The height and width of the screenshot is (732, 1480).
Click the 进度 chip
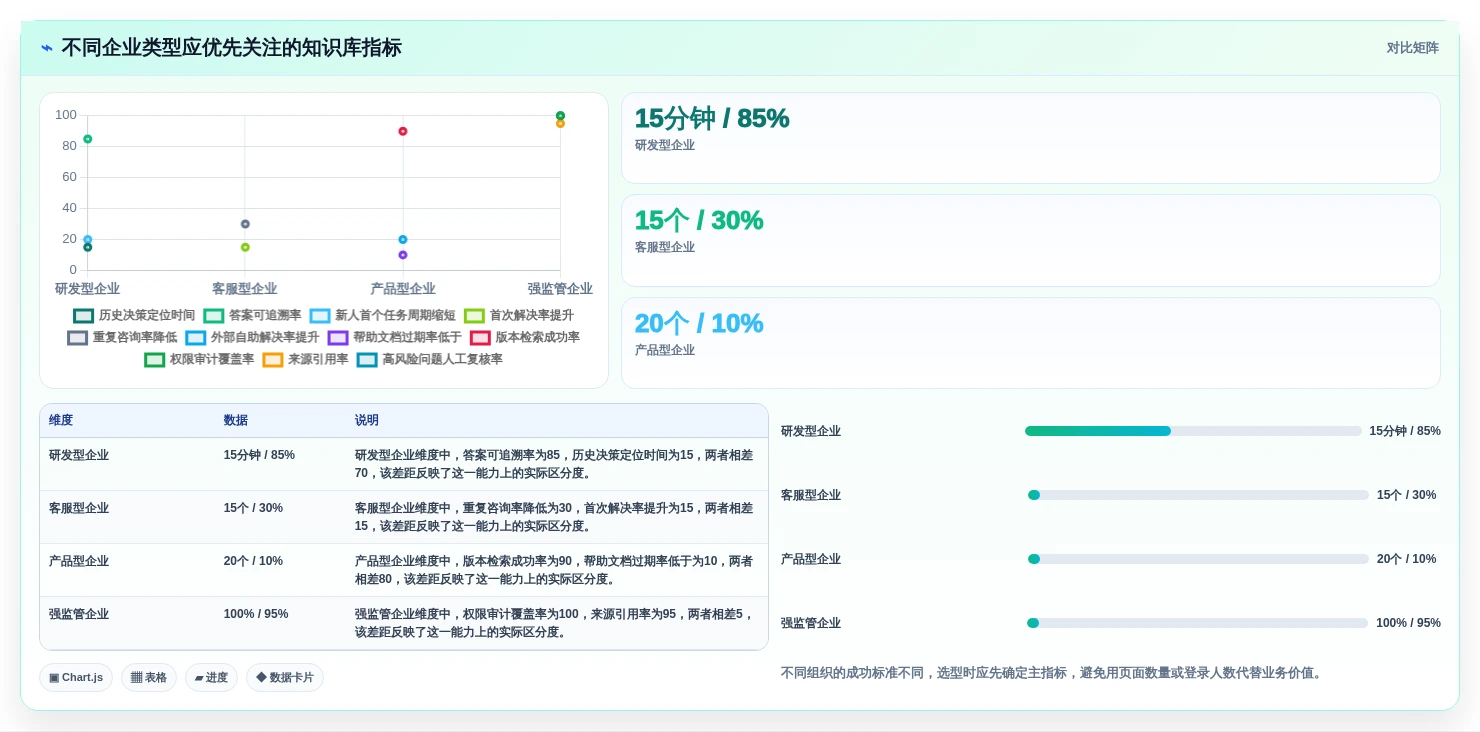211,677
